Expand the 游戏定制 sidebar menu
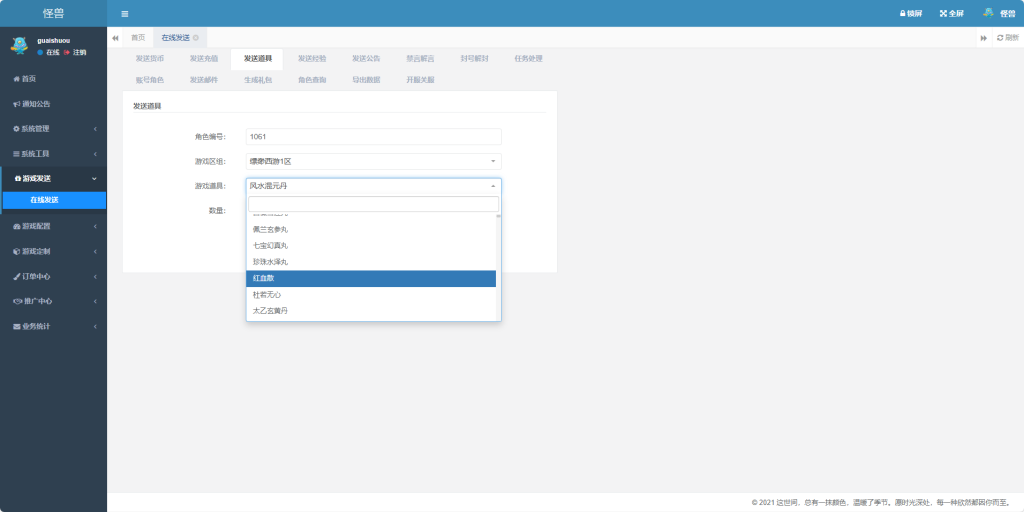Image resolution: width=1024 pixels, height=512 pixels. point(53,251)
